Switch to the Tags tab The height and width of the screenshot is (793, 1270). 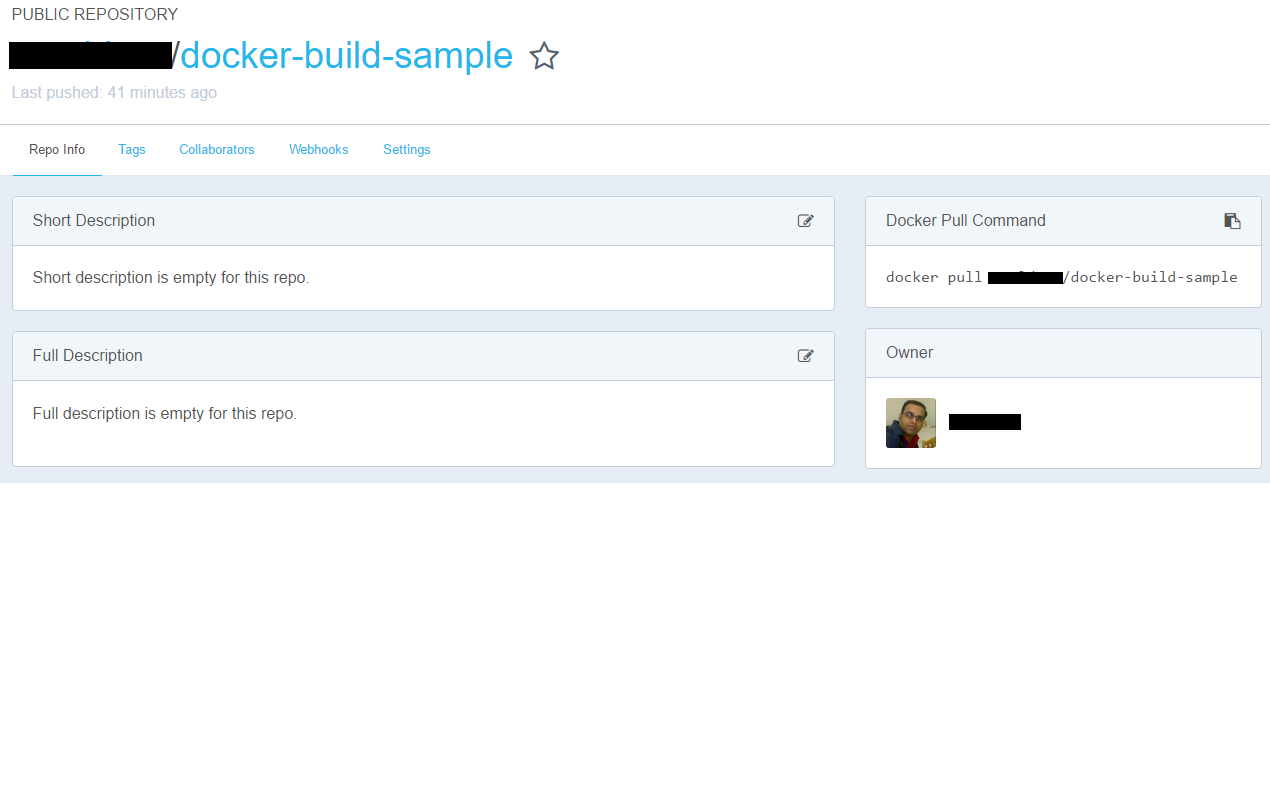point(132,150)
